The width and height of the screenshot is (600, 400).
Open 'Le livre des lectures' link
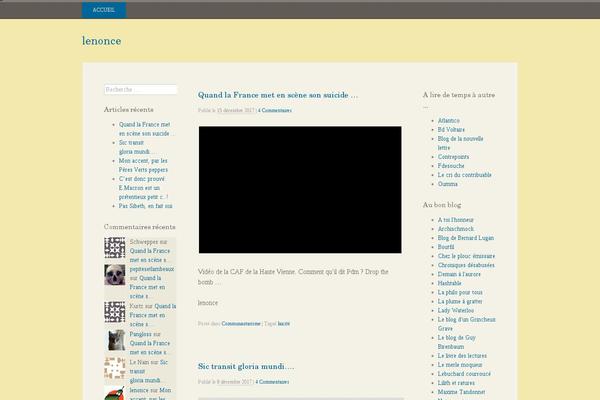[462, 356]
